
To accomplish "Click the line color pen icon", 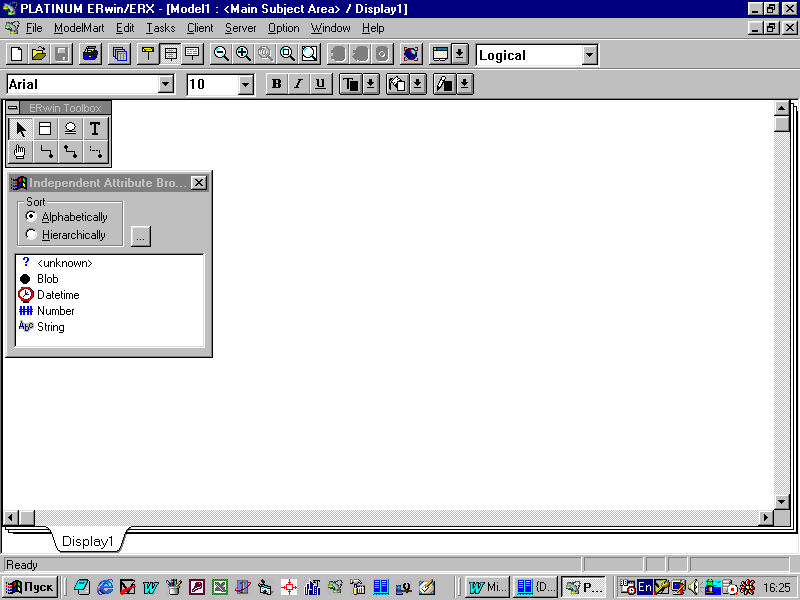I will pos(444,84).
